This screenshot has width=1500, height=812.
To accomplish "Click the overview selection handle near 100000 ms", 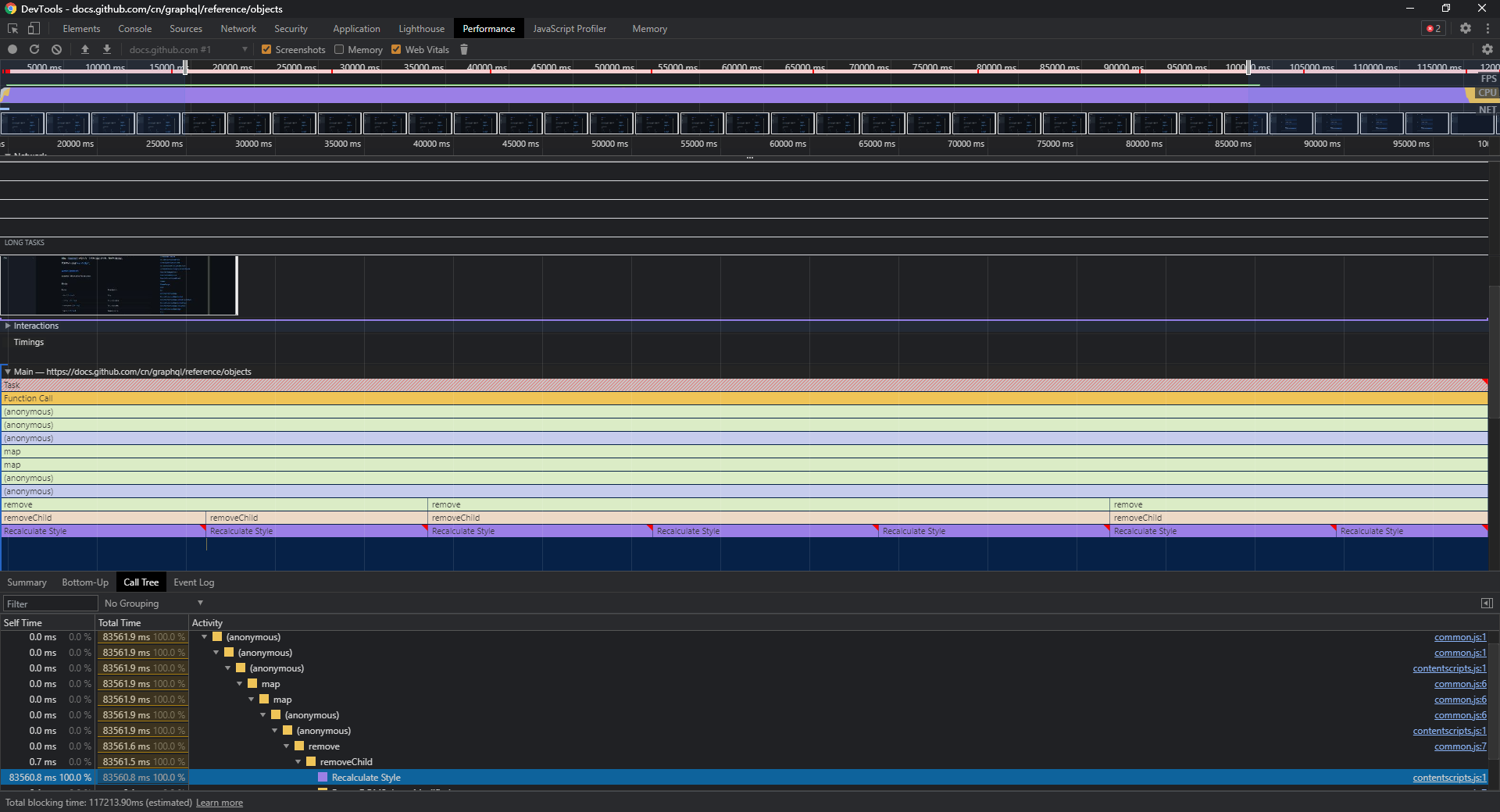I will [1248, 68].
